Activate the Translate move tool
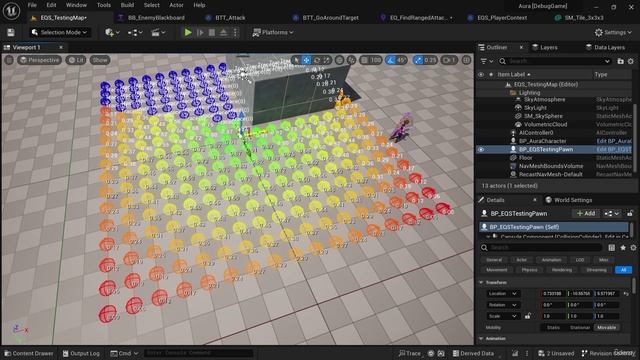Viewport: 640px width, 360px height. pyautogui.click(x=306, y=60)
